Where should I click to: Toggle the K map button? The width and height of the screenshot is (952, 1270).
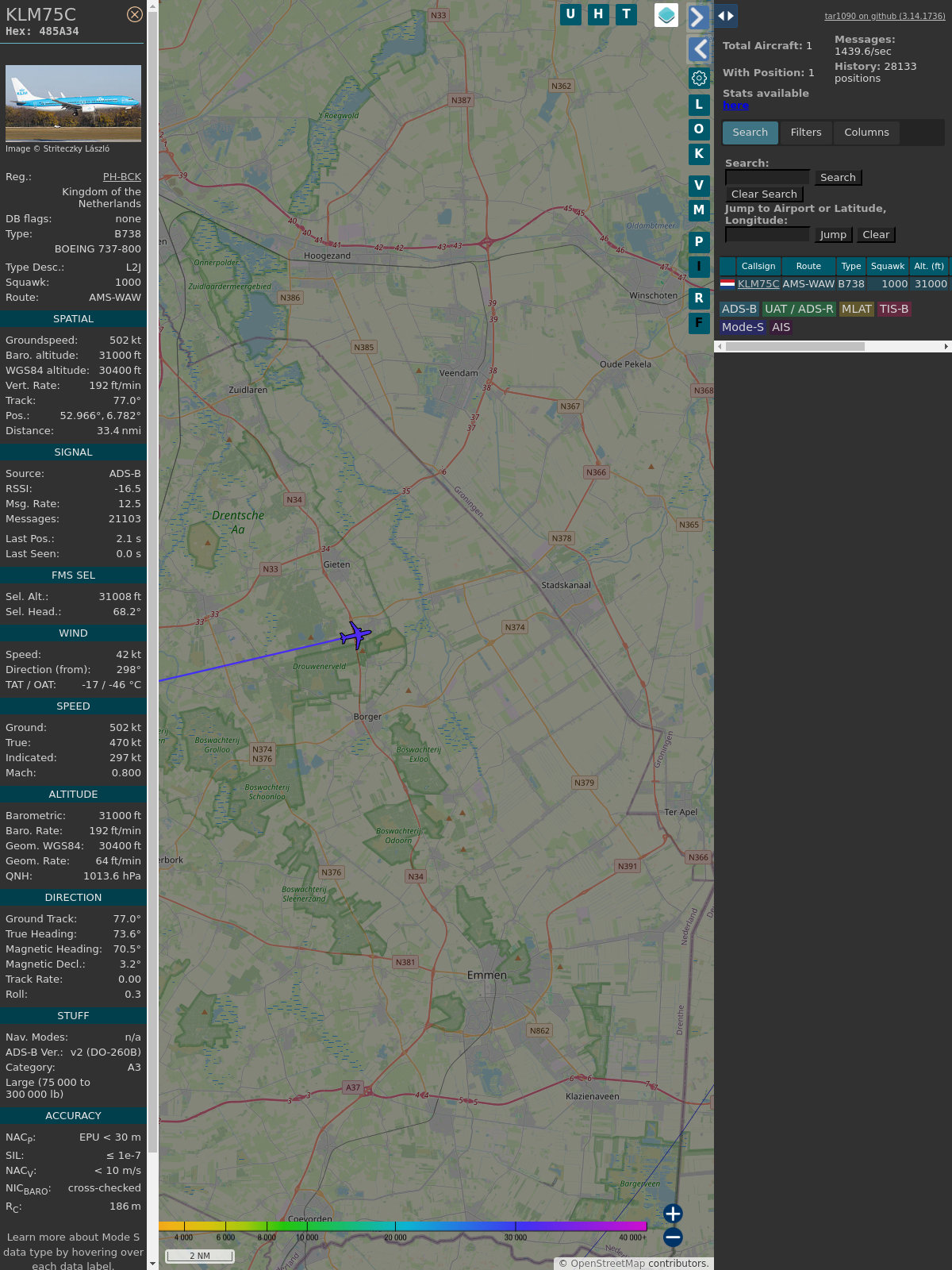pyautogui.click(x=699, y=154)
